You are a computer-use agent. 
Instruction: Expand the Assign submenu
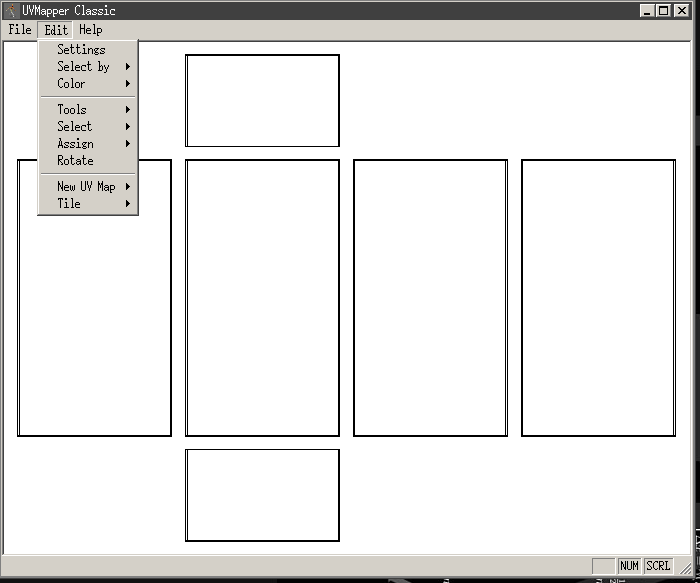coord(88,143)
